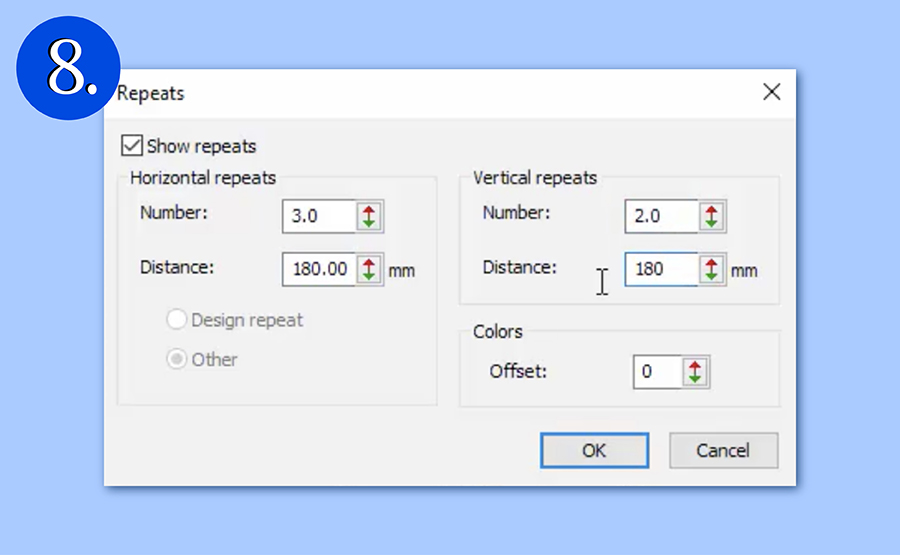Increase vertical repeats Number with up arrow
The height and width of the screenshot is (555, 900).
[x=711, y=210]
